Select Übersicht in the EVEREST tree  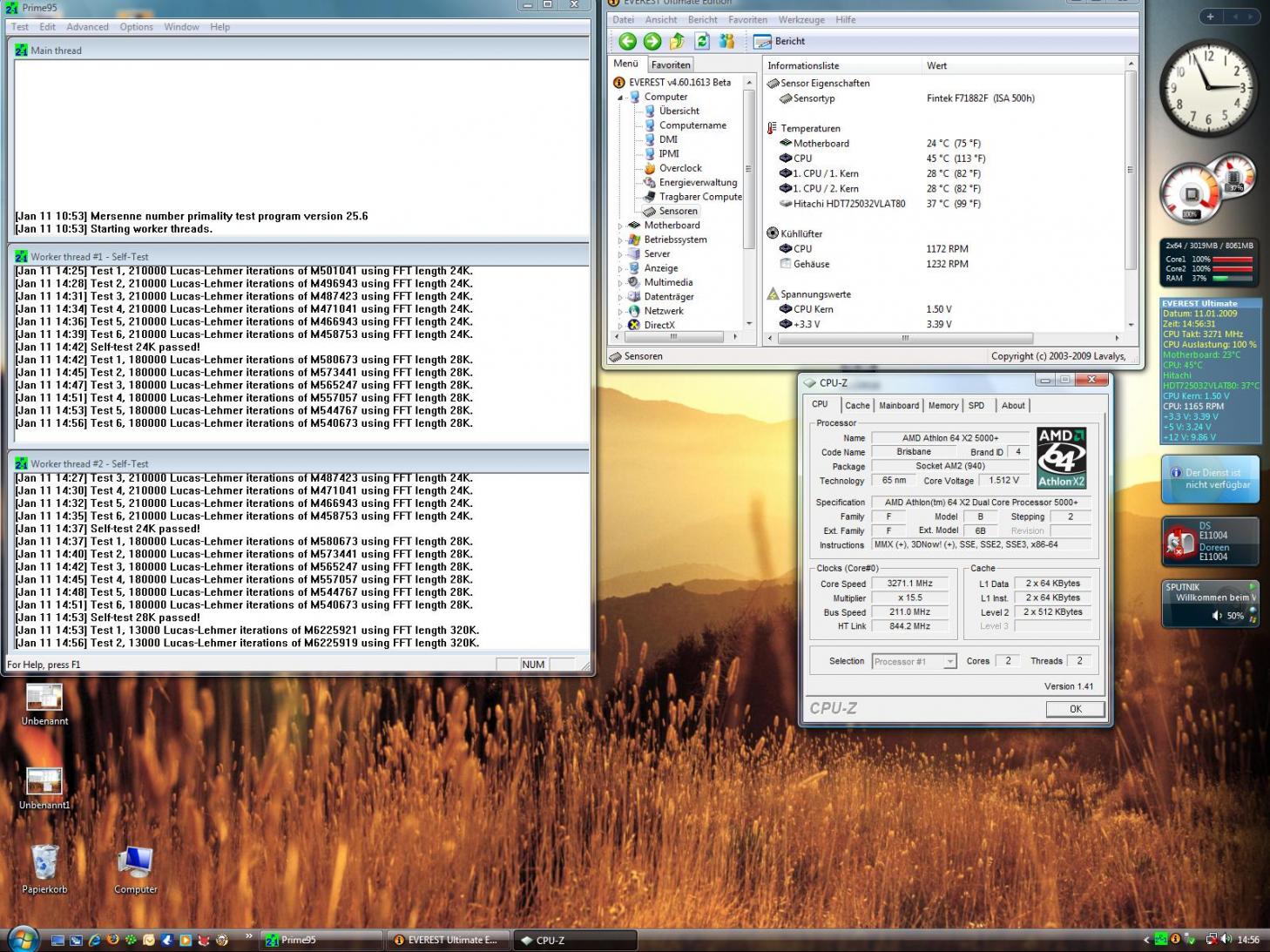[x=679, y=111]
